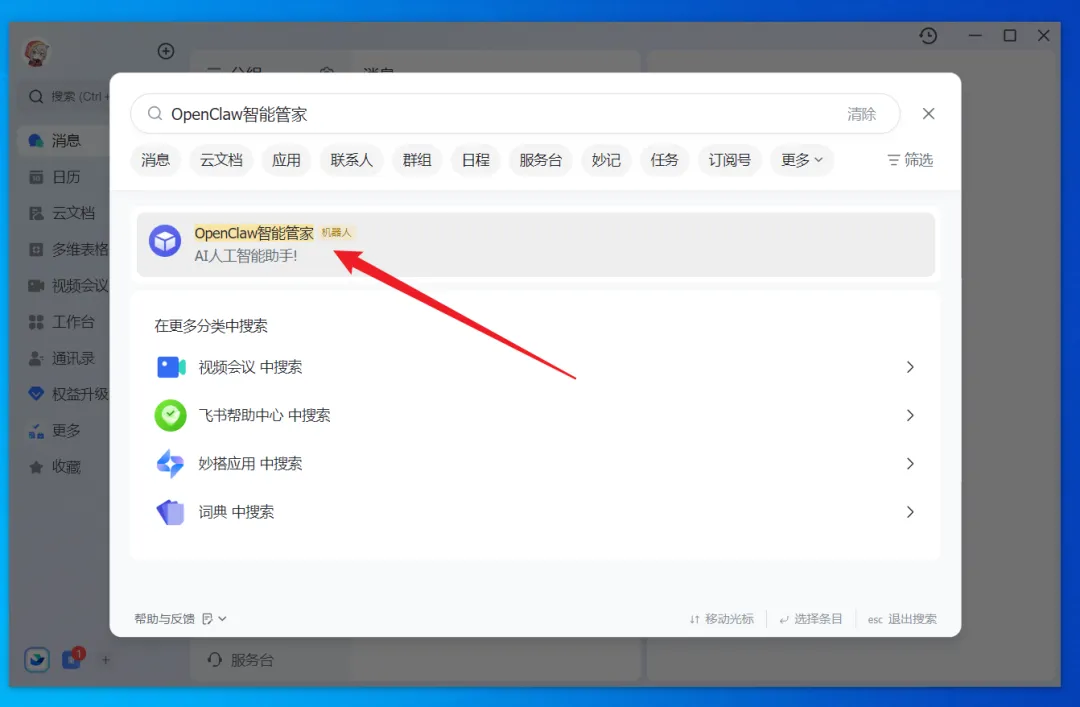Filter results by 订阅号 tab

(x=729, y=161)
